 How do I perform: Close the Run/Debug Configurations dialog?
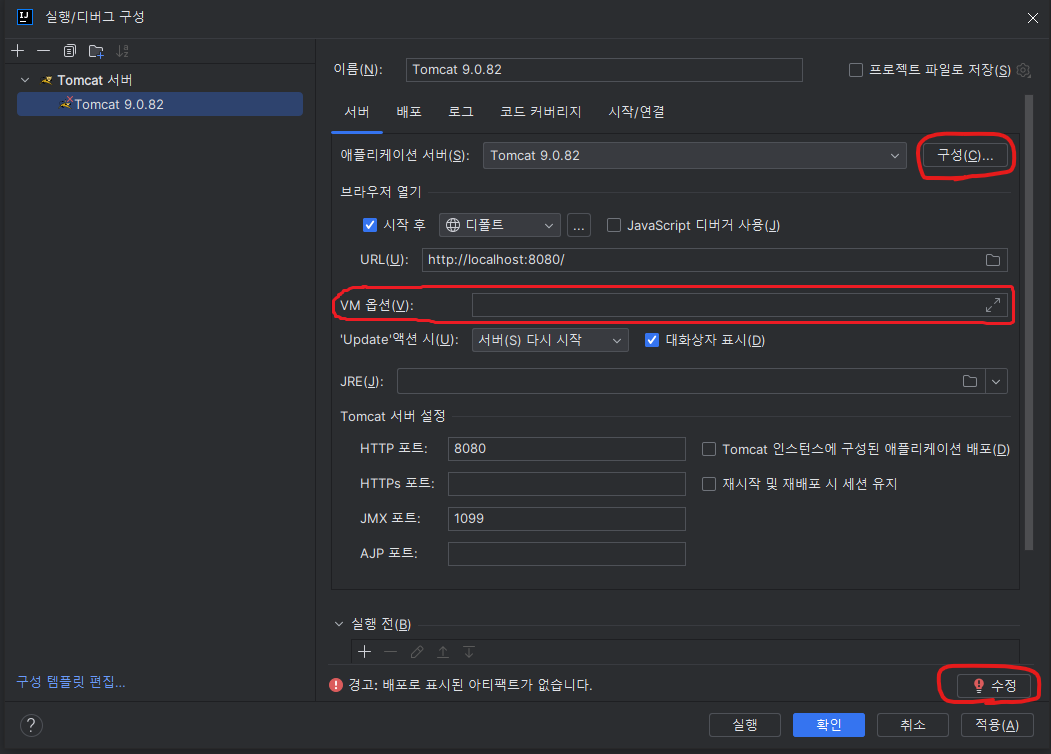(x=1032, y=18)
